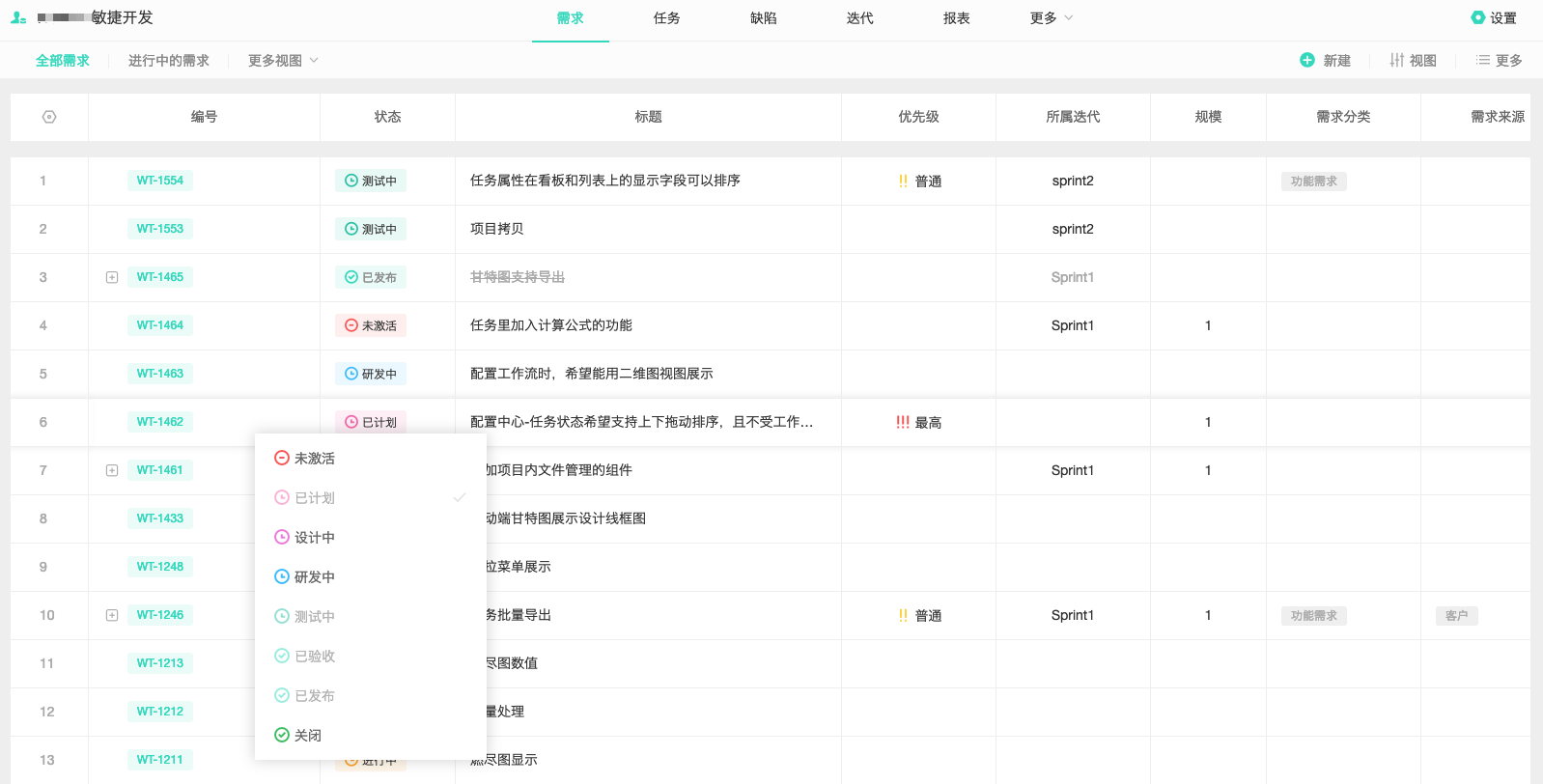Switch to the 需求 tab
1543x784 pixels.
[x=571, y=17]
